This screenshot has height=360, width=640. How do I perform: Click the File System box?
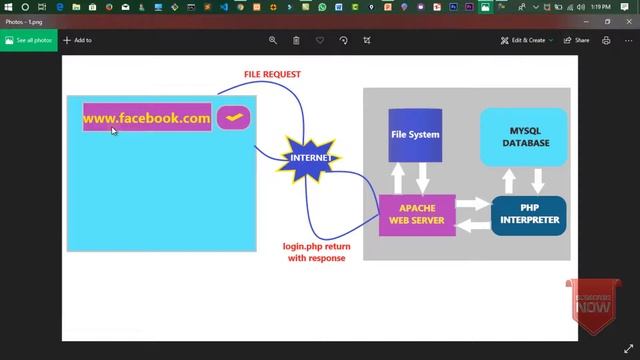415,135
